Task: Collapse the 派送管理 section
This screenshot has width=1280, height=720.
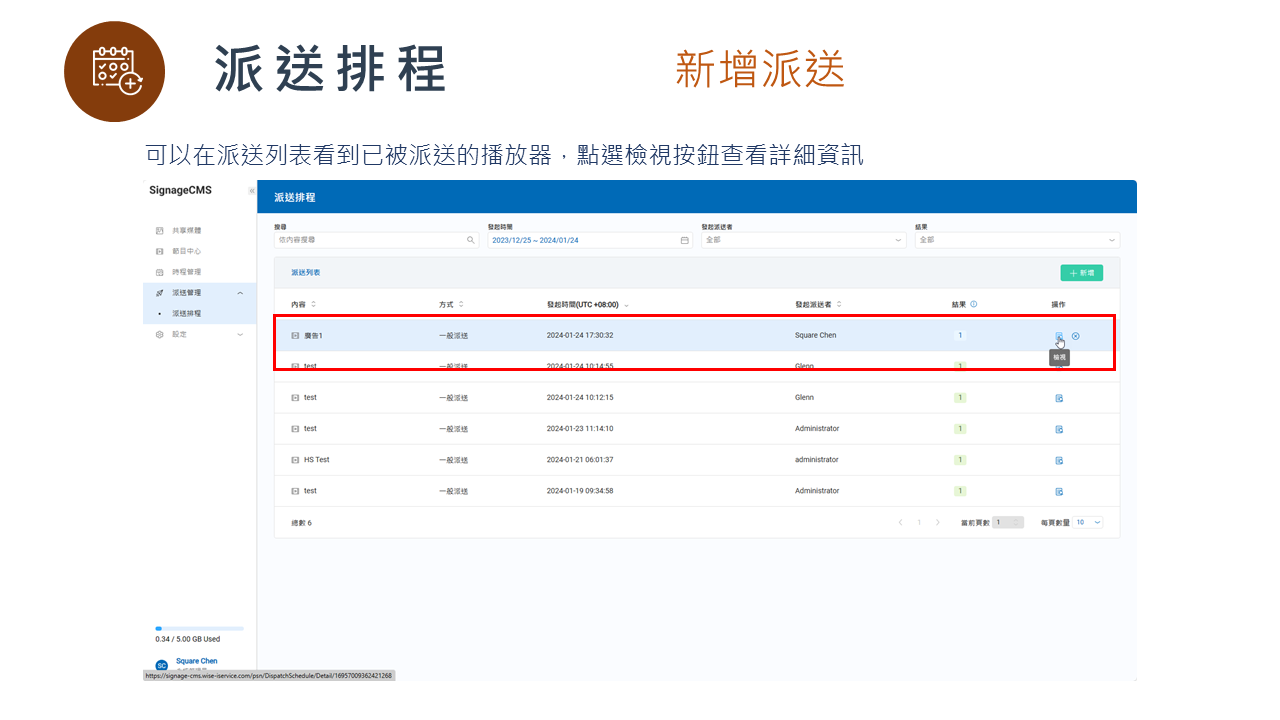Action: click(x=240, y=292)
